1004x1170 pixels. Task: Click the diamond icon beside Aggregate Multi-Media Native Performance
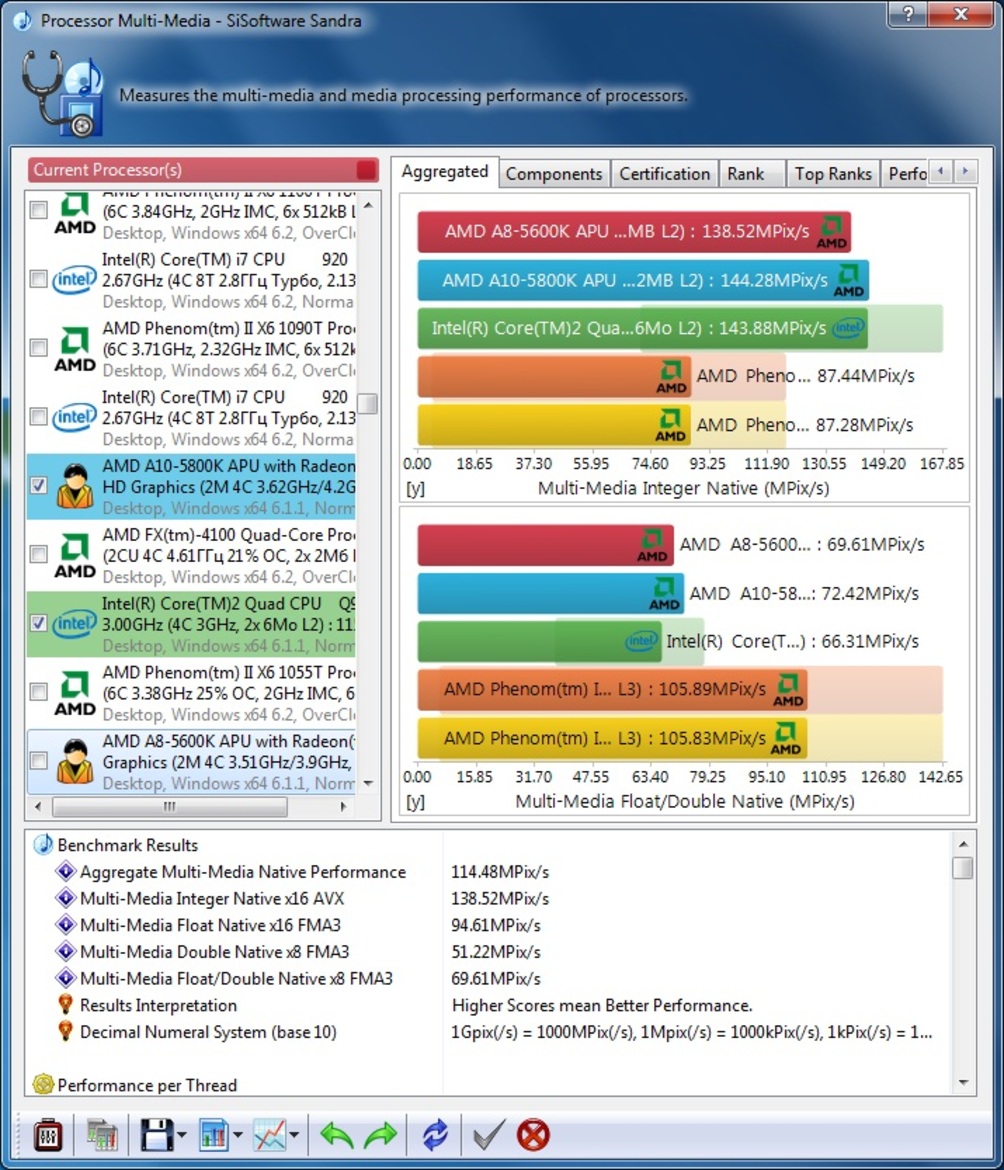pyautogui.click(x=66, y=871)
